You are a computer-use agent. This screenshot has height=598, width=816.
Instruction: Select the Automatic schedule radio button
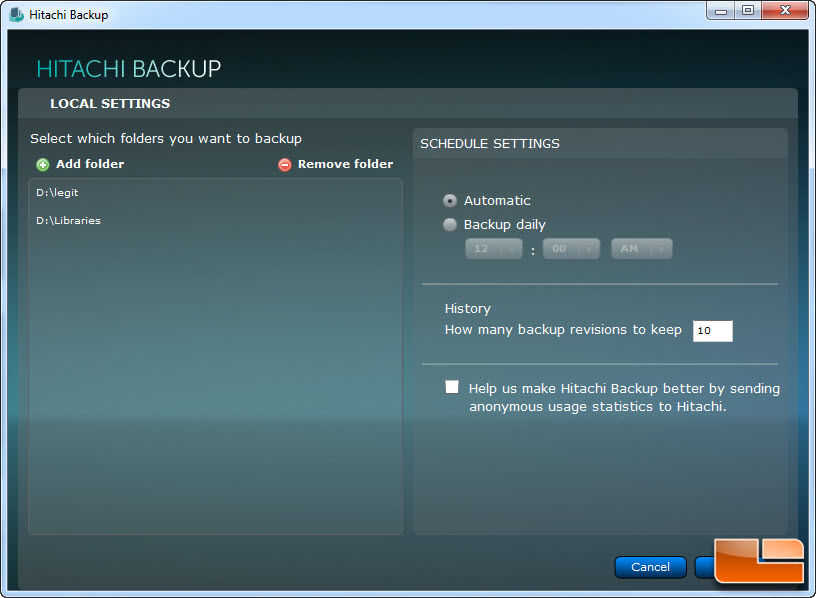pos(450,200)
